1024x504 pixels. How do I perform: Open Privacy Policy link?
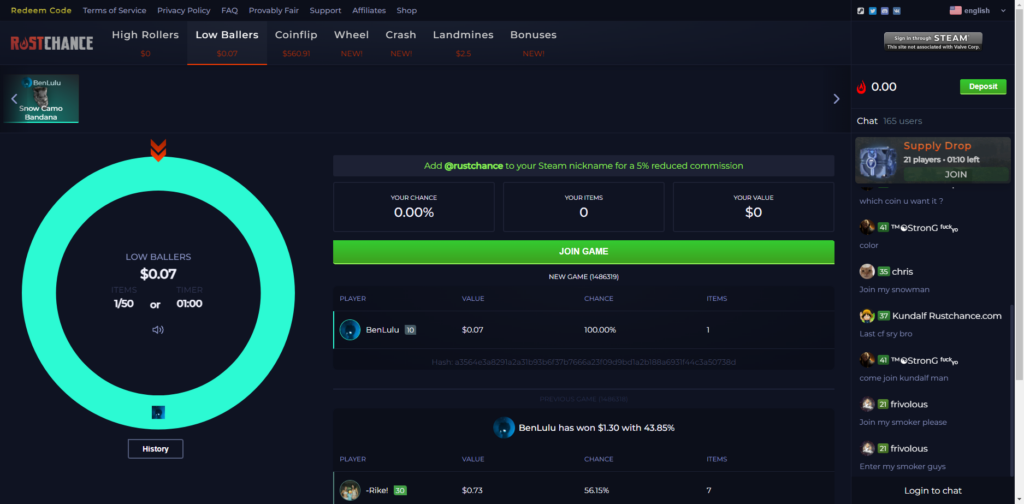pyautogui.click(x=184, y=10)
